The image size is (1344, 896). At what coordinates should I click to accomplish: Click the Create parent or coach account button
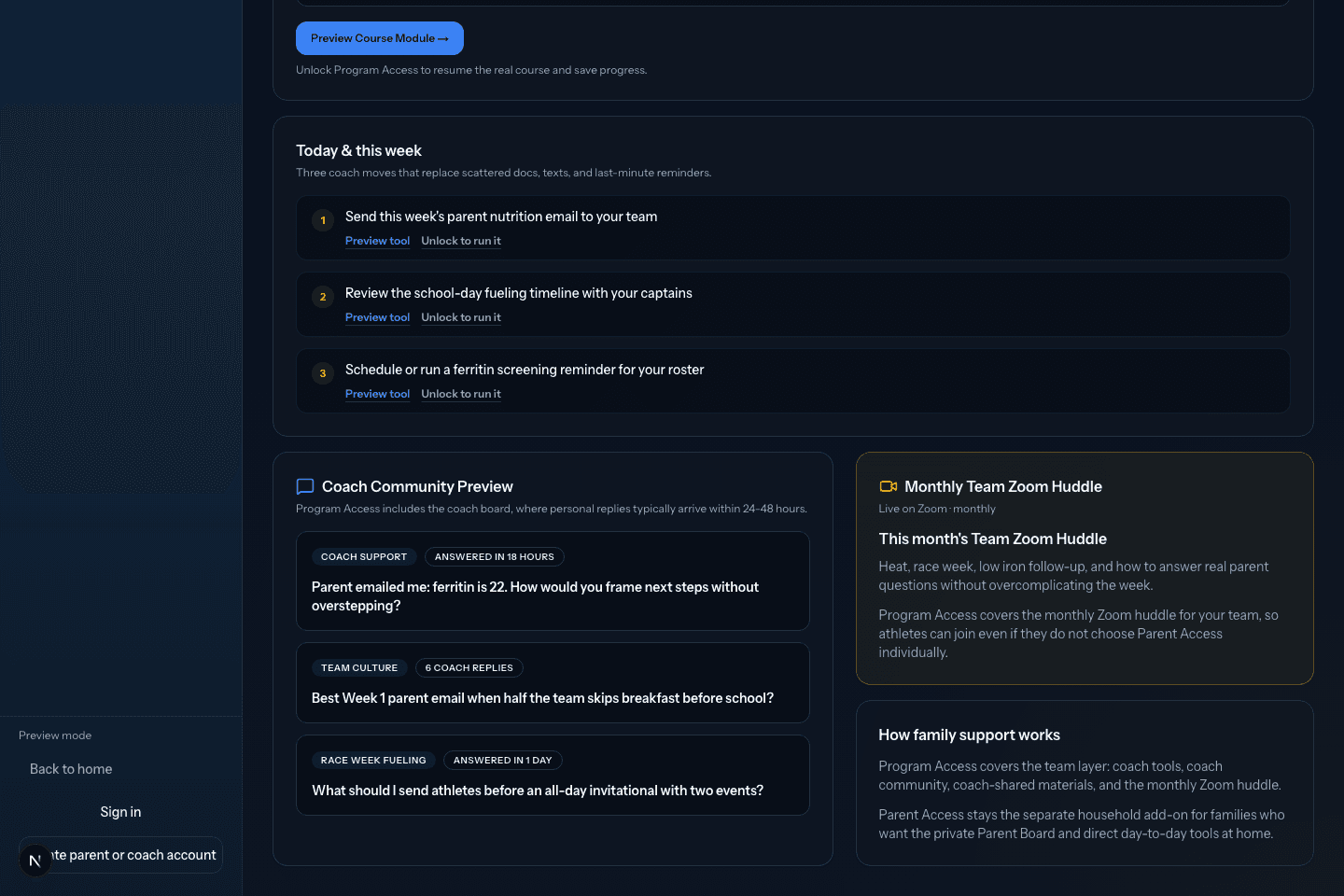coord(120,854)
